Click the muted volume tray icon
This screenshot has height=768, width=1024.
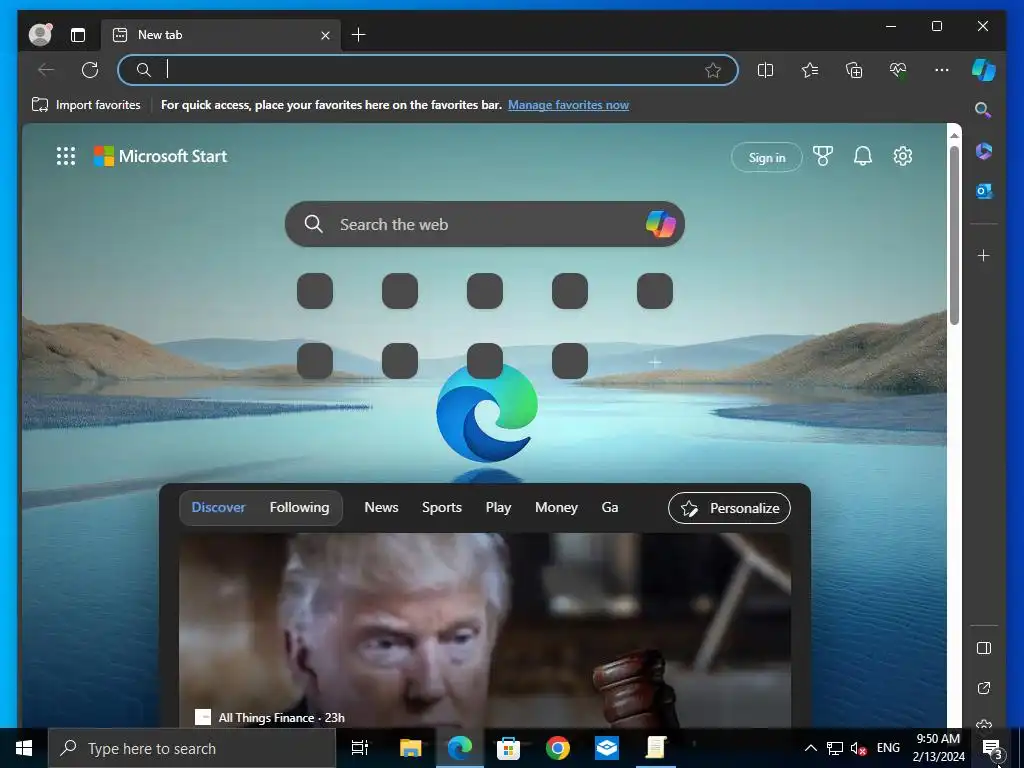click(x=858, y=748)
